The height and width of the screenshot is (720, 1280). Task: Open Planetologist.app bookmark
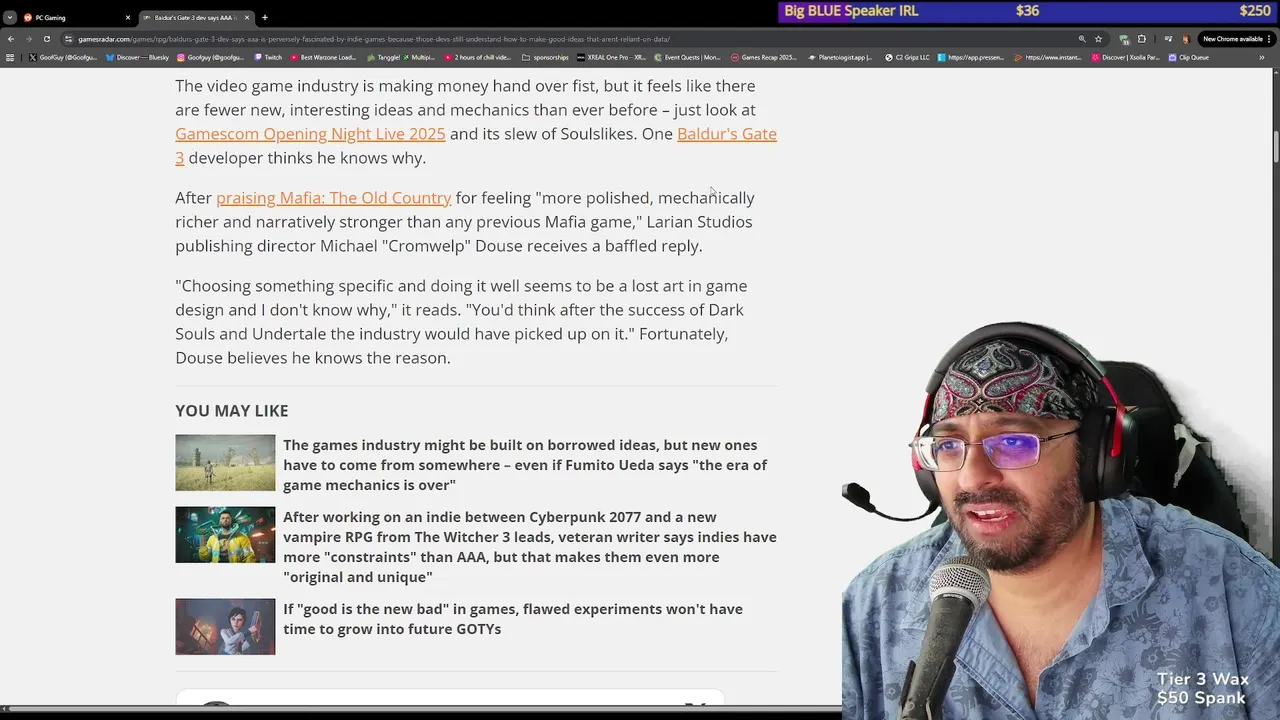(x=842, y=57)
